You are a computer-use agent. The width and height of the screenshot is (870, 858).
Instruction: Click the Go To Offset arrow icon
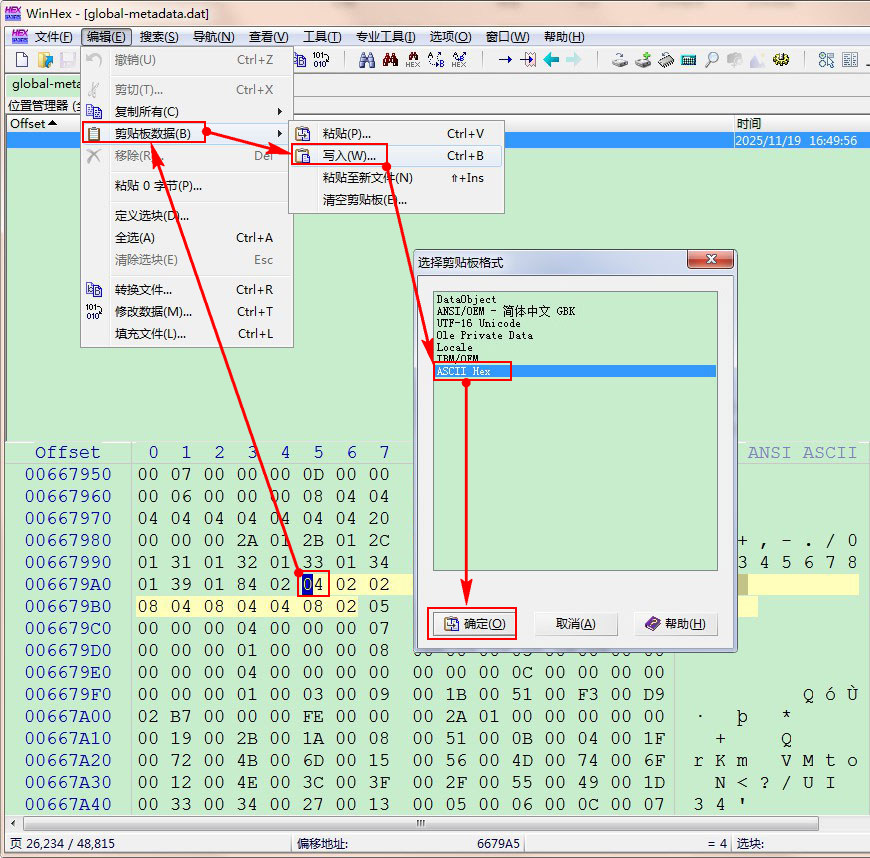505,60
